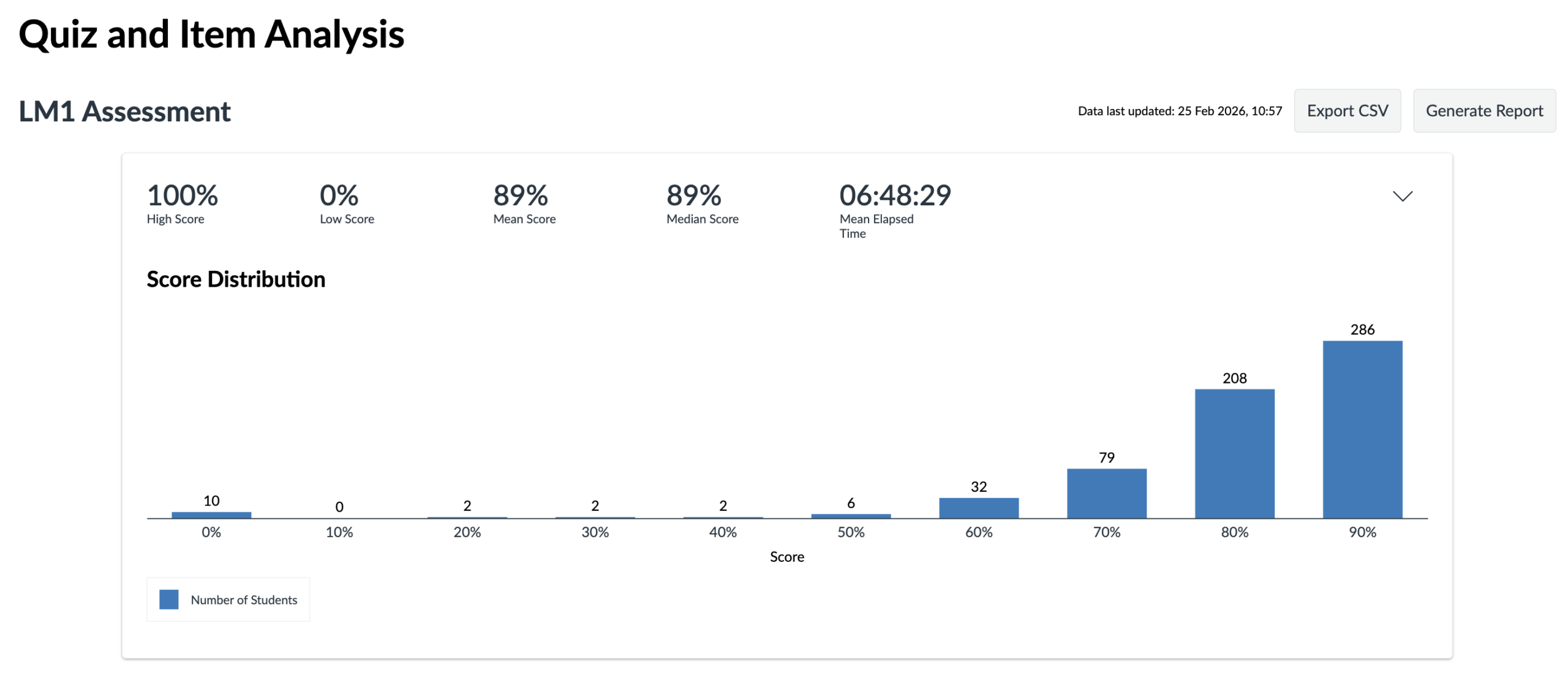Click the Generate Report button
The height and width of the screenshot is (677, 1568).
click(x=1483, y=111)
